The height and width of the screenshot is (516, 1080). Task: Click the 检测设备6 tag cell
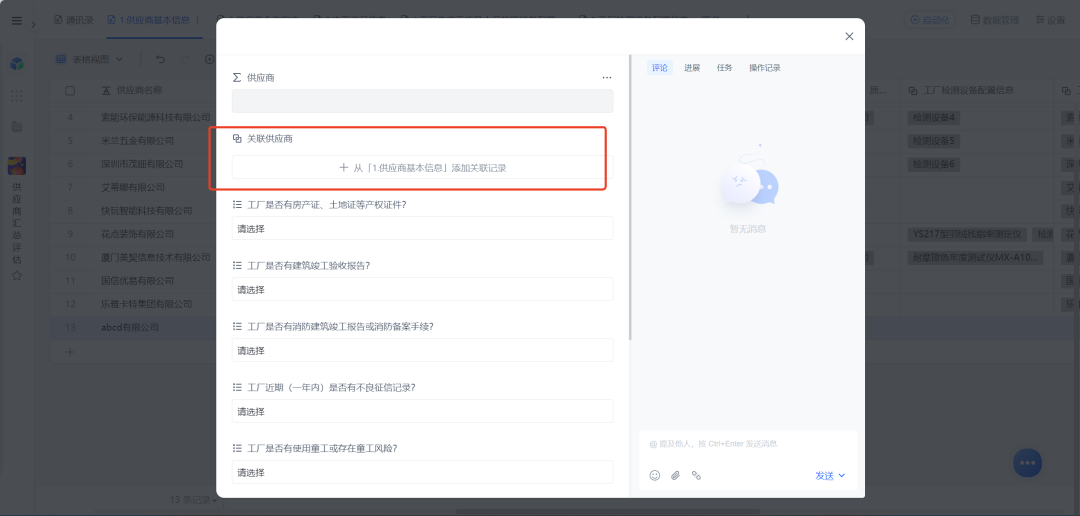click(x=934, y=164)
